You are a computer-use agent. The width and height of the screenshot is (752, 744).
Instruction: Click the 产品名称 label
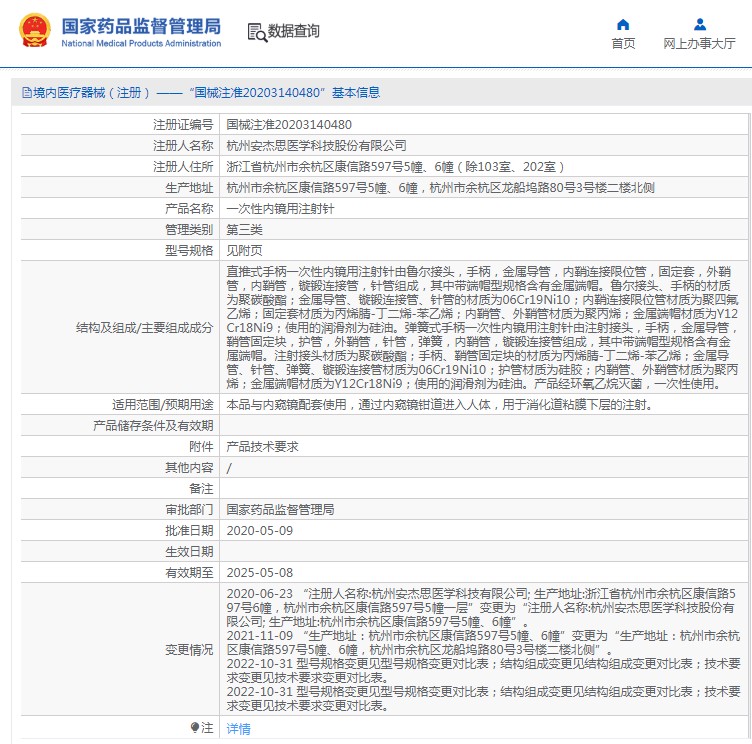coord(189,209)
